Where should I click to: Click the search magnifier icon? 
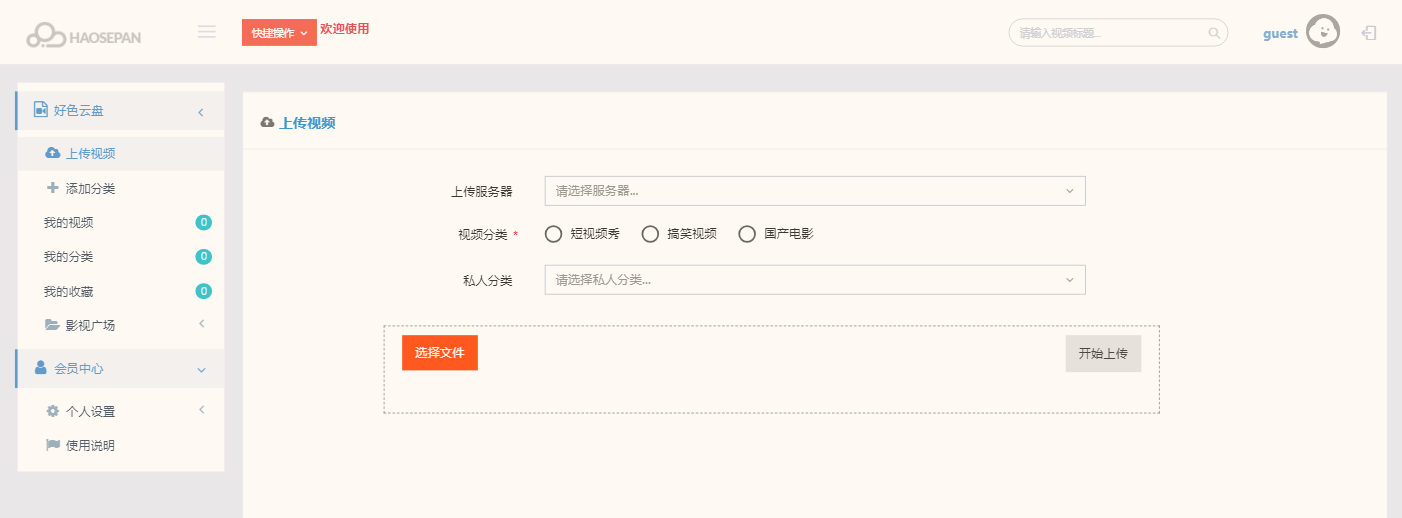tap(1214, 33)
